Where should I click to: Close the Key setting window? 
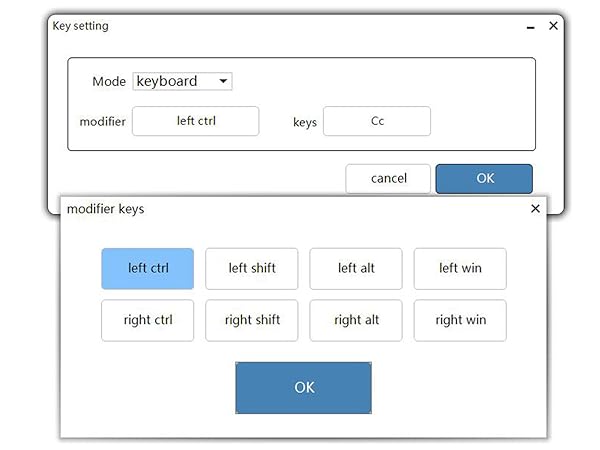point(553,26)
